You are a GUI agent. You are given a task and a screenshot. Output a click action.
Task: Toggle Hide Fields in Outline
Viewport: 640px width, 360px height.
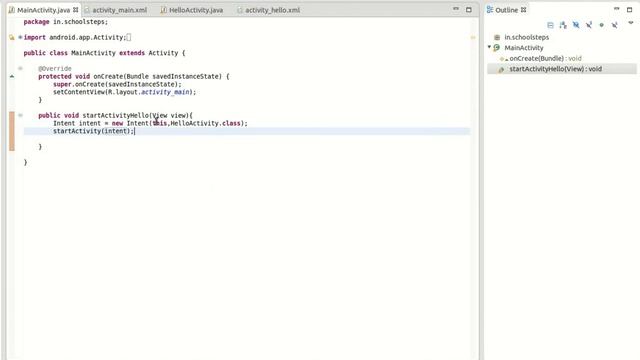point(576,25)
